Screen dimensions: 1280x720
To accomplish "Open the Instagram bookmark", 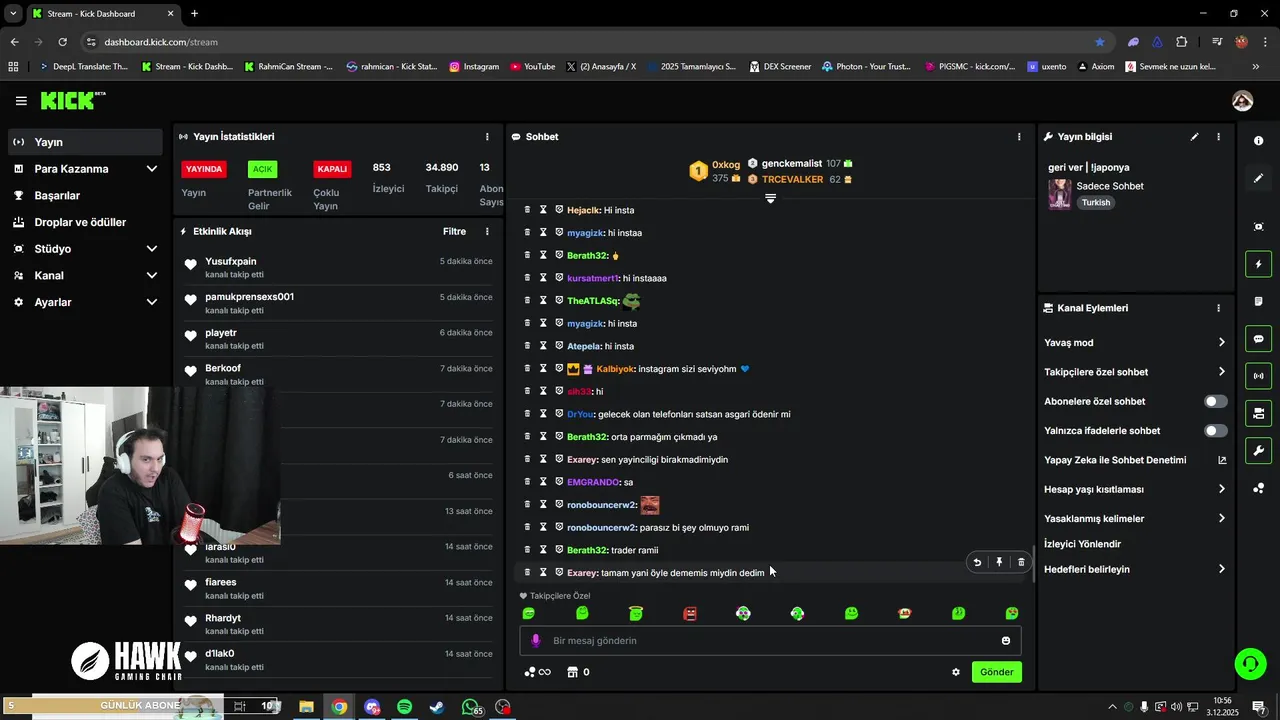I will click(x=474, y=67).
